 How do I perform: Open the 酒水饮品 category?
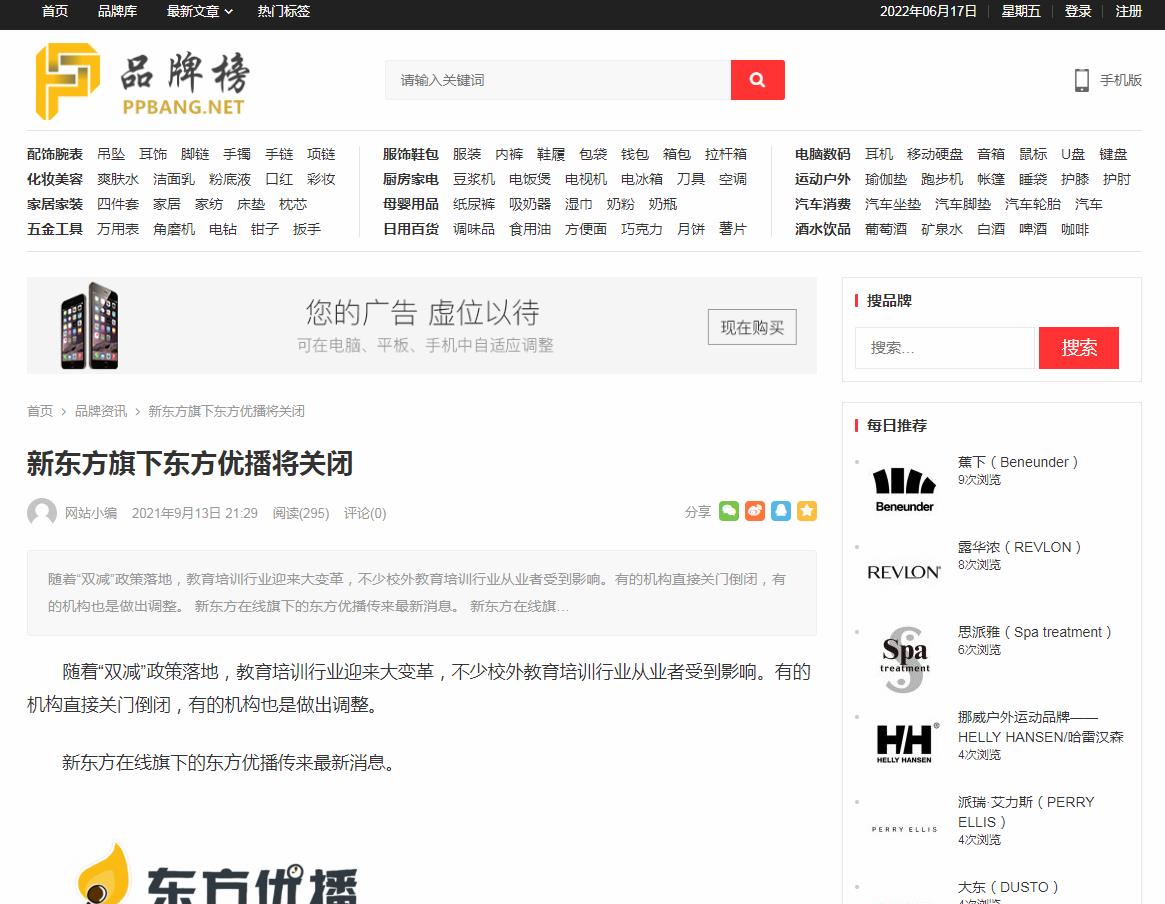[822, 229]
